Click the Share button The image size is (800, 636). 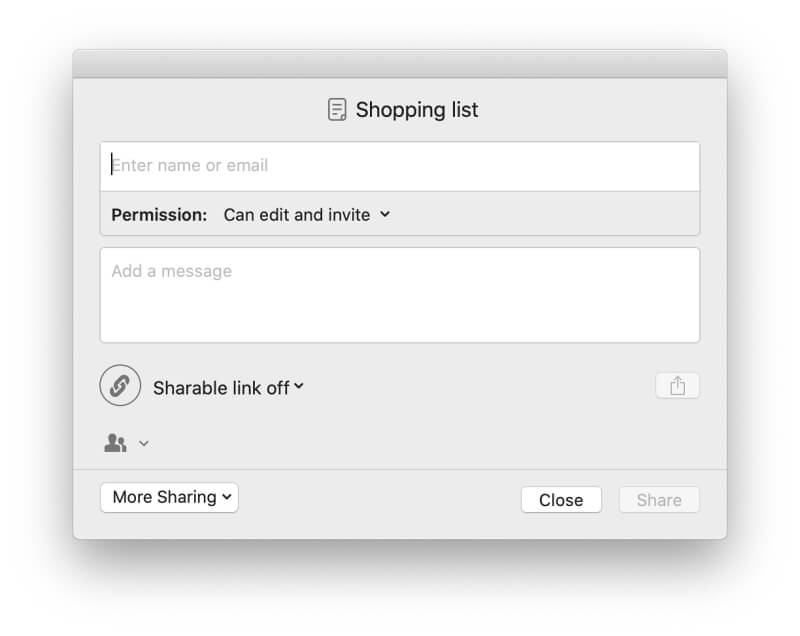click(659, 500)
